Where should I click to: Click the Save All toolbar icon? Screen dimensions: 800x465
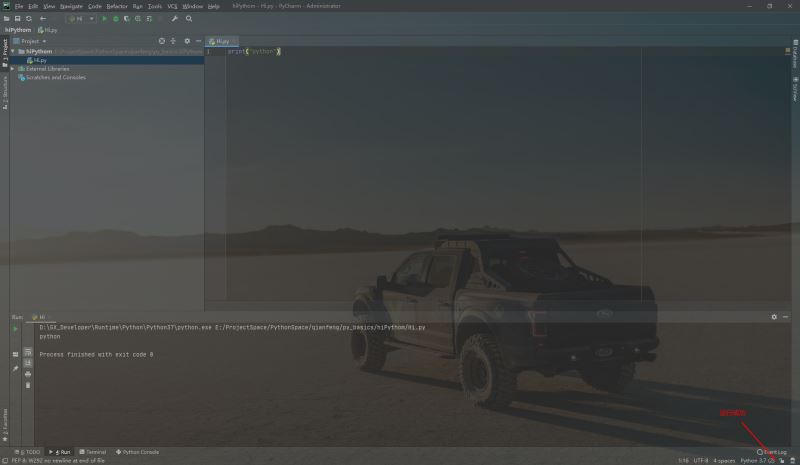pos(17,19)
